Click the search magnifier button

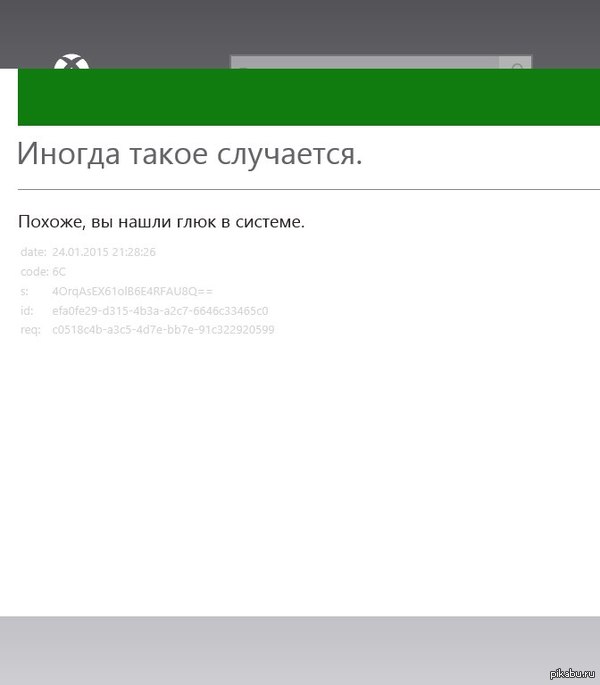point(516,62)
